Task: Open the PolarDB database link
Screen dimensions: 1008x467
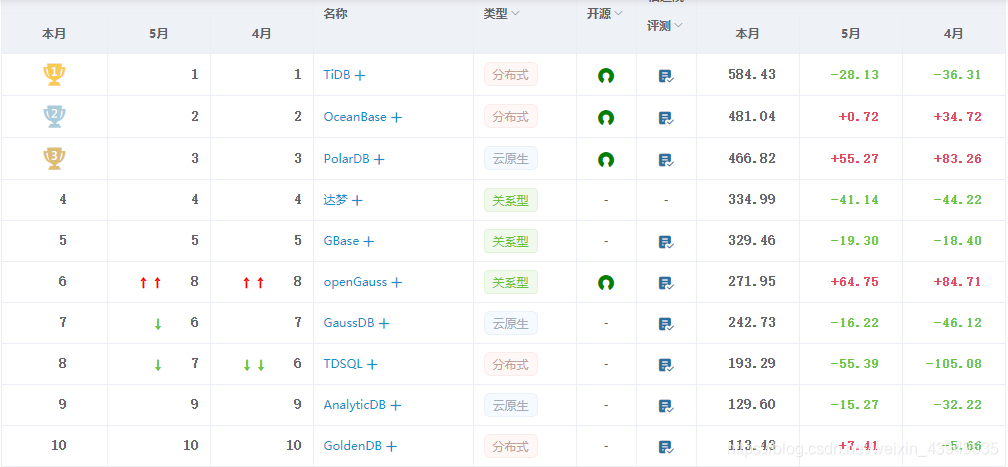Action: [346, 159]
